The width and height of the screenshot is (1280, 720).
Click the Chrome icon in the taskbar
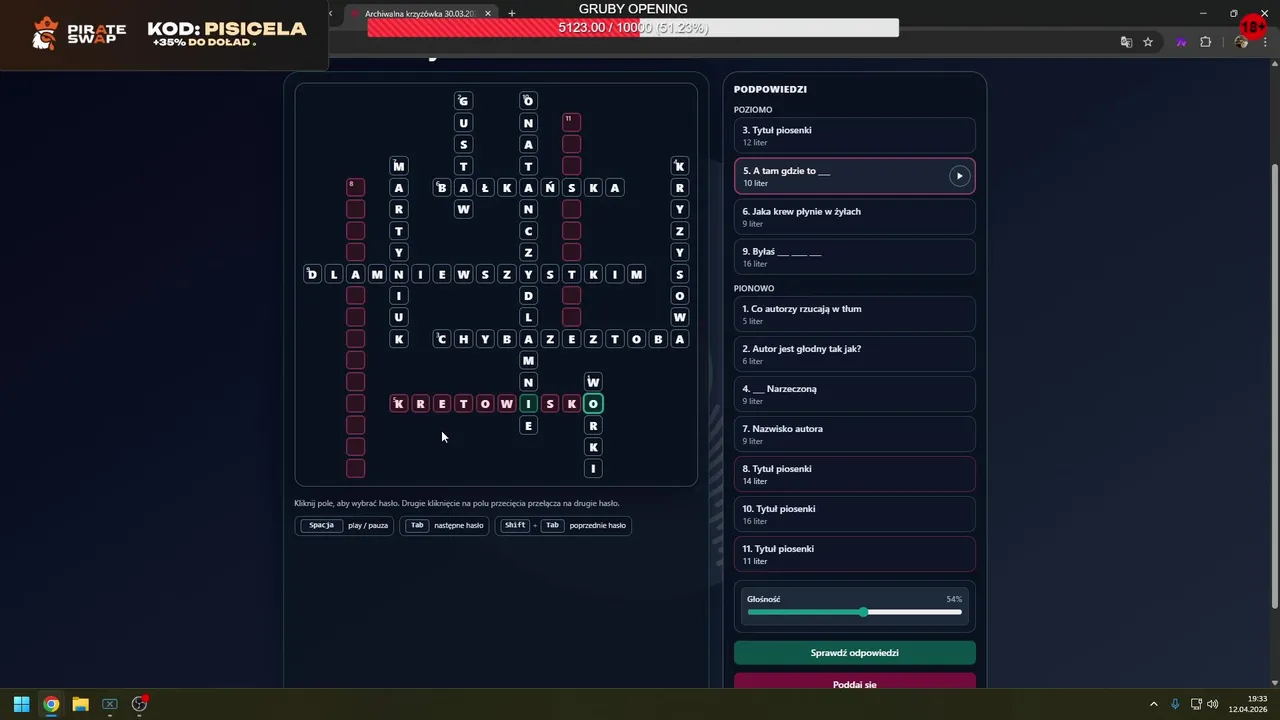[51, 704]
